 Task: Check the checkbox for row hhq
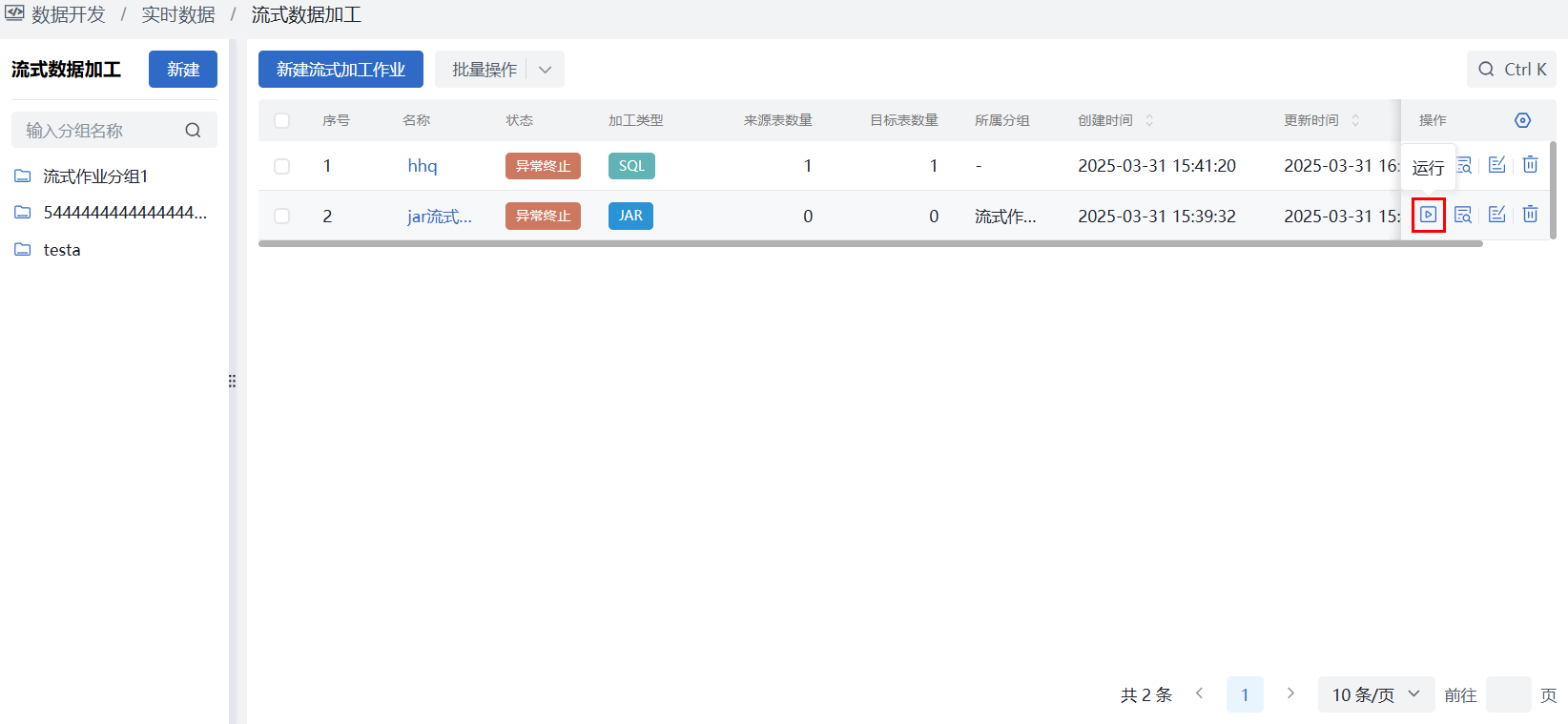281,166
